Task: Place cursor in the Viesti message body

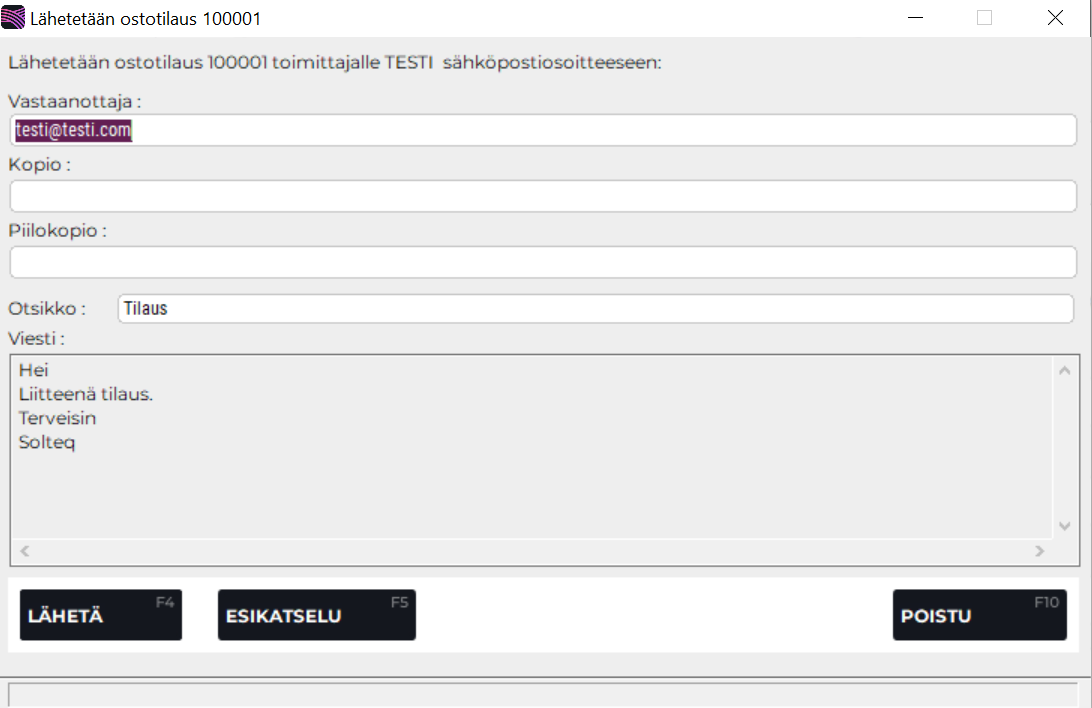Action: pyautogui.click(x=531, y=447)
